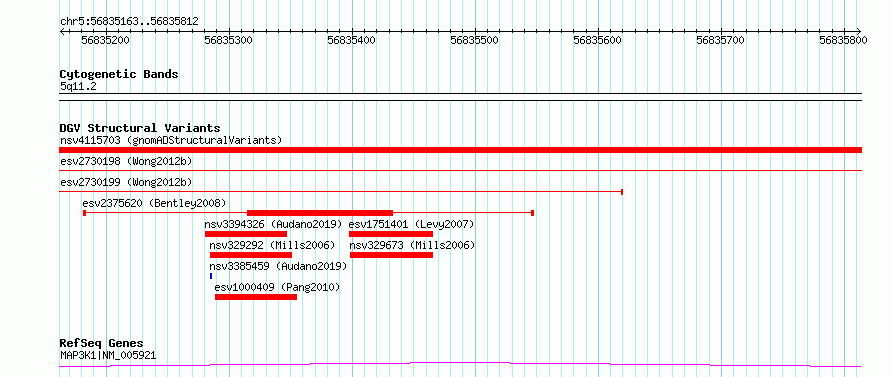Image resolution: width=890 pixels, height=377 pixels.
Task: Click the esv1751401 (Levy2007) label
Action: coord(412,224)
